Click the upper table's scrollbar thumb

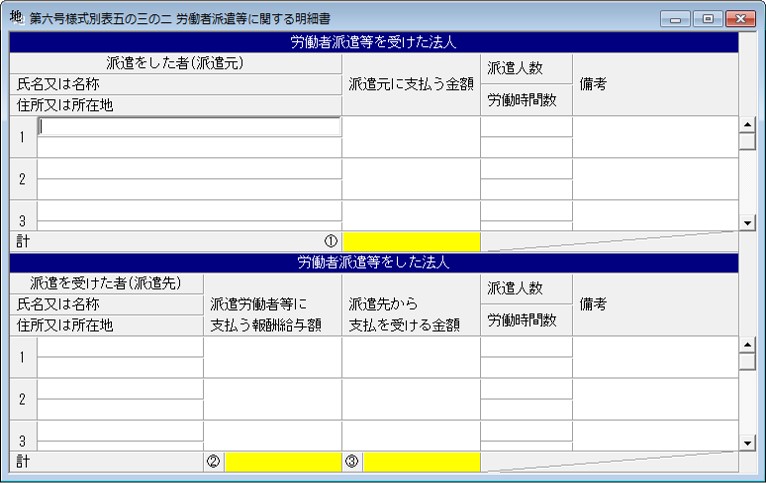pos(747,141)
